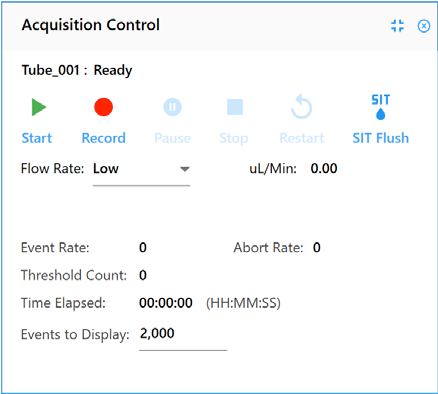Click the 'Tube_001 : Ready' status text

click(x=77, y=70)
